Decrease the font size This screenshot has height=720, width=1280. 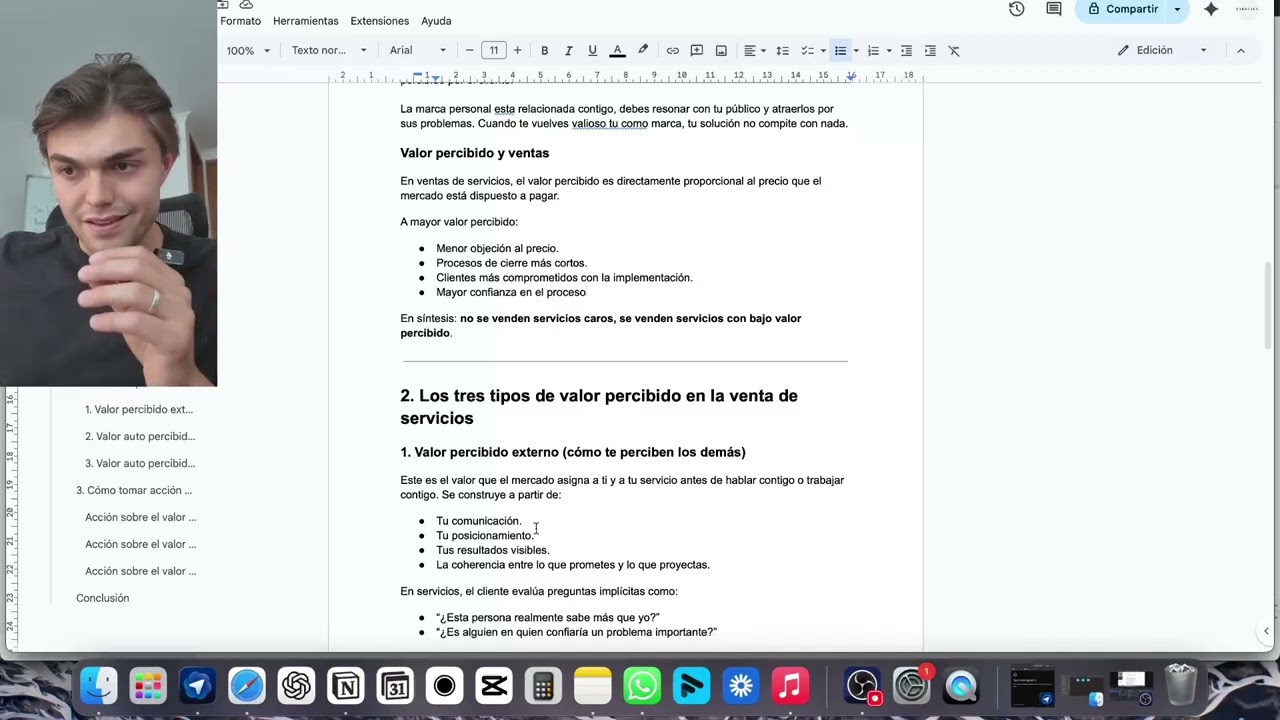[469, 51]
